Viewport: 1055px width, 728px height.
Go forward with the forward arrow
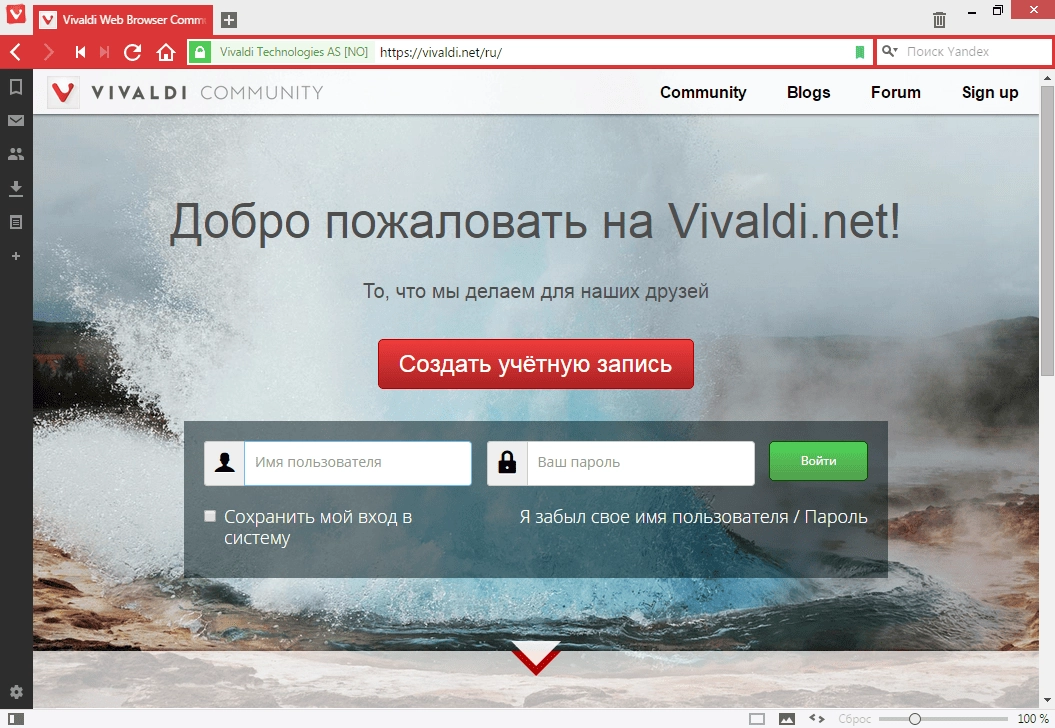pyautogui.click(x=48, y=52)
